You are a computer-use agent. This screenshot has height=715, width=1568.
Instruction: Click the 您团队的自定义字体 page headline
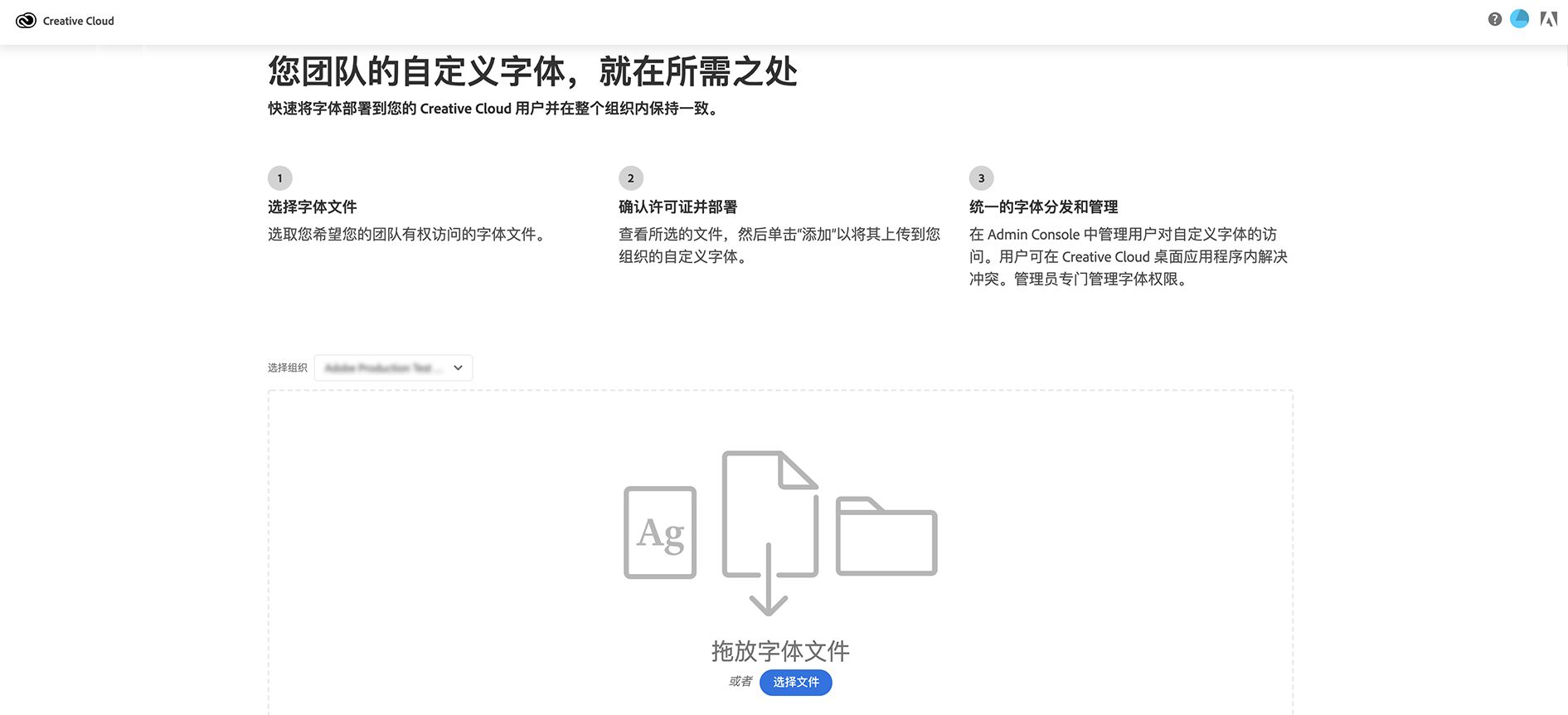pos(533,71)
